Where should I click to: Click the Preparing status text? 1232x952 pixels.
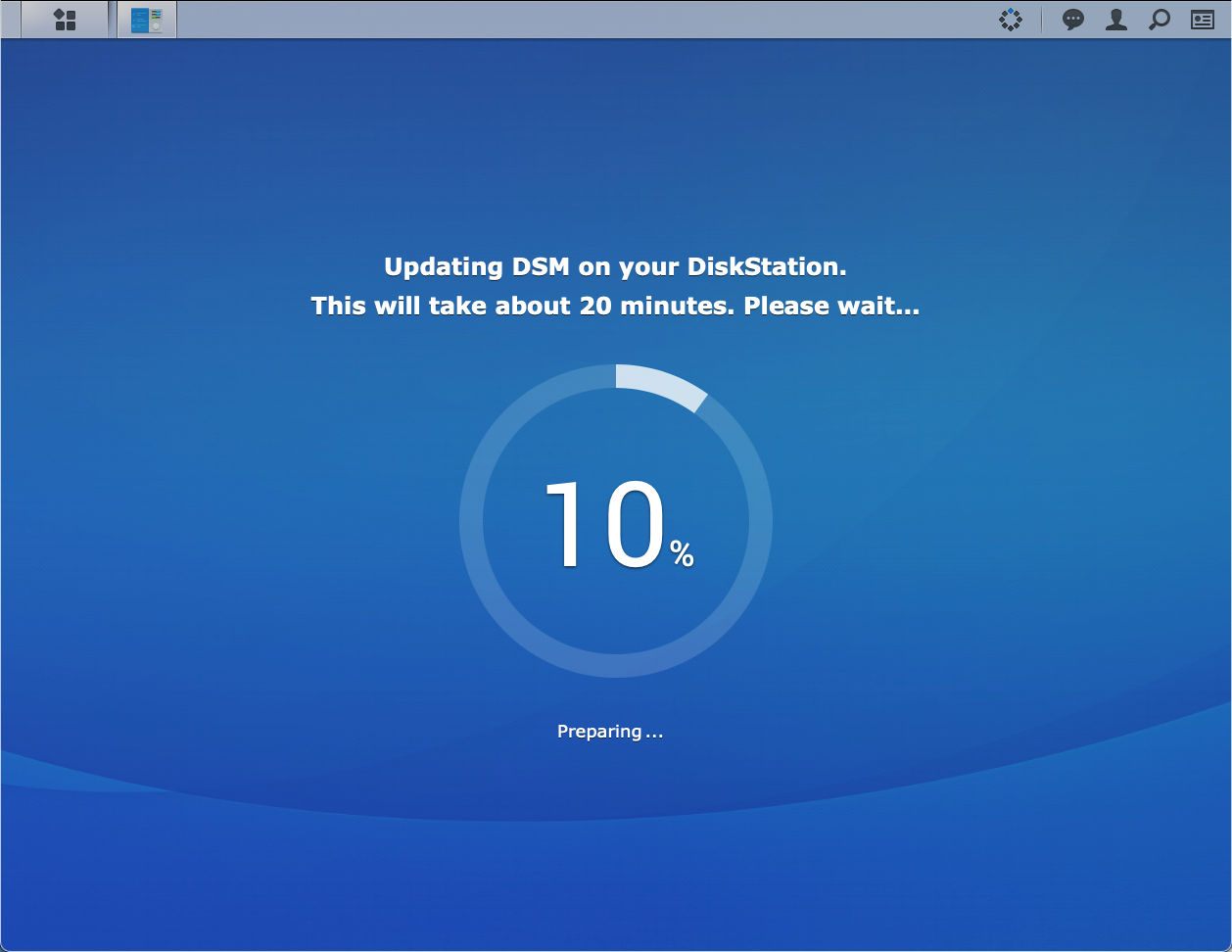(609, 732)
